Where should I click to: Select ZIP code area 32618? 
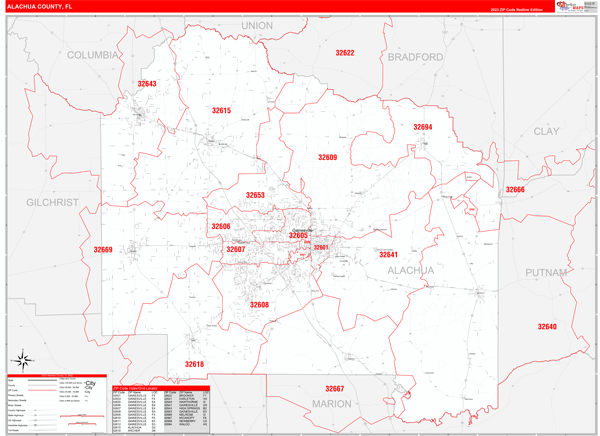click(194, 364)
